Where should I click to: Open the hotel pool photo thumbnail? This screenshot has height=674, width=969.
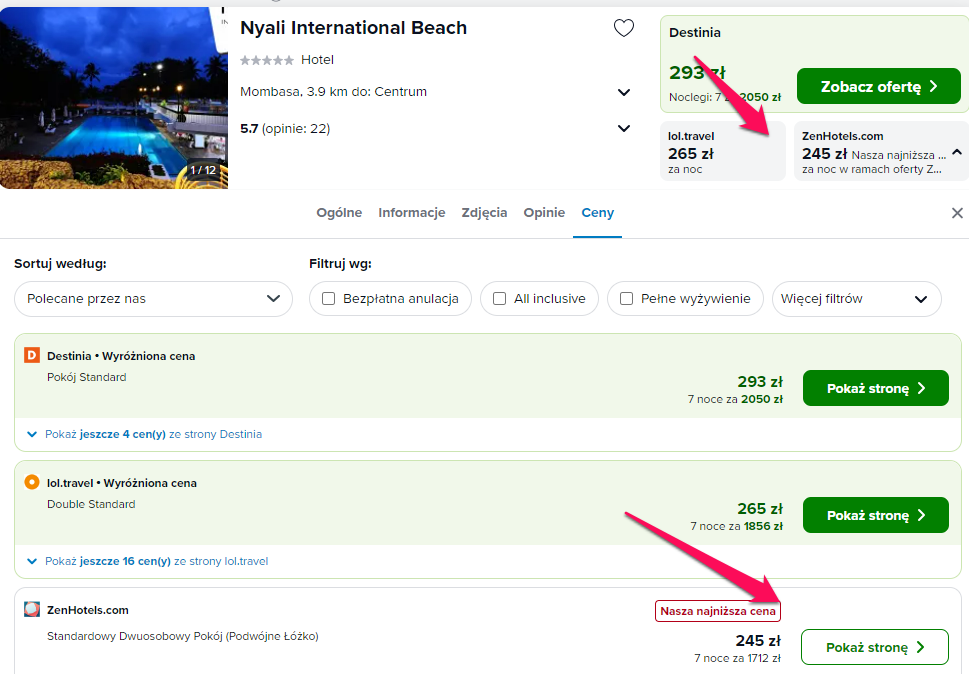click(114, 98)
